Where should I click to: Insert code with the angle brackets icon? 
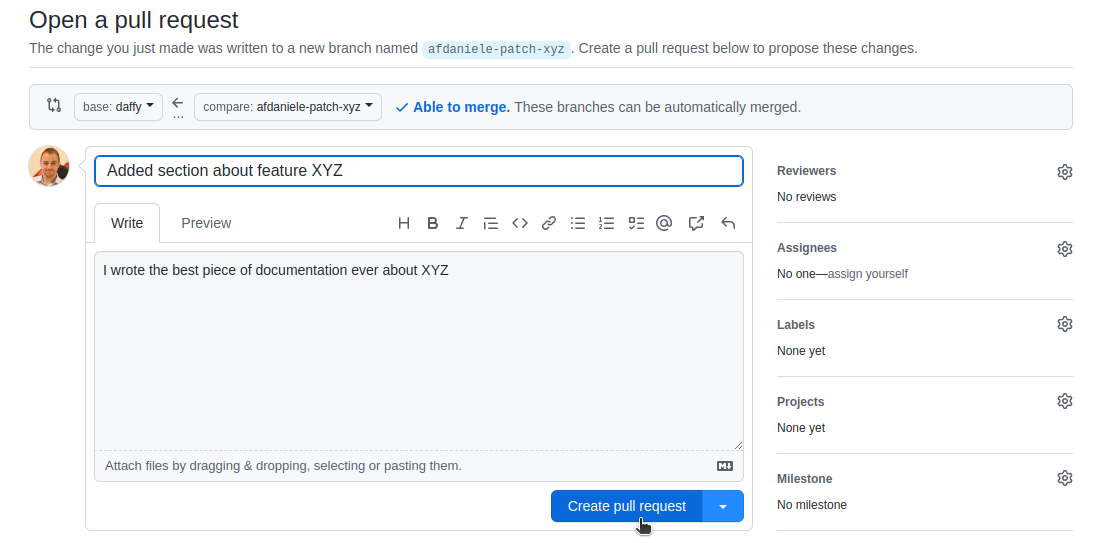coord(520,223)
